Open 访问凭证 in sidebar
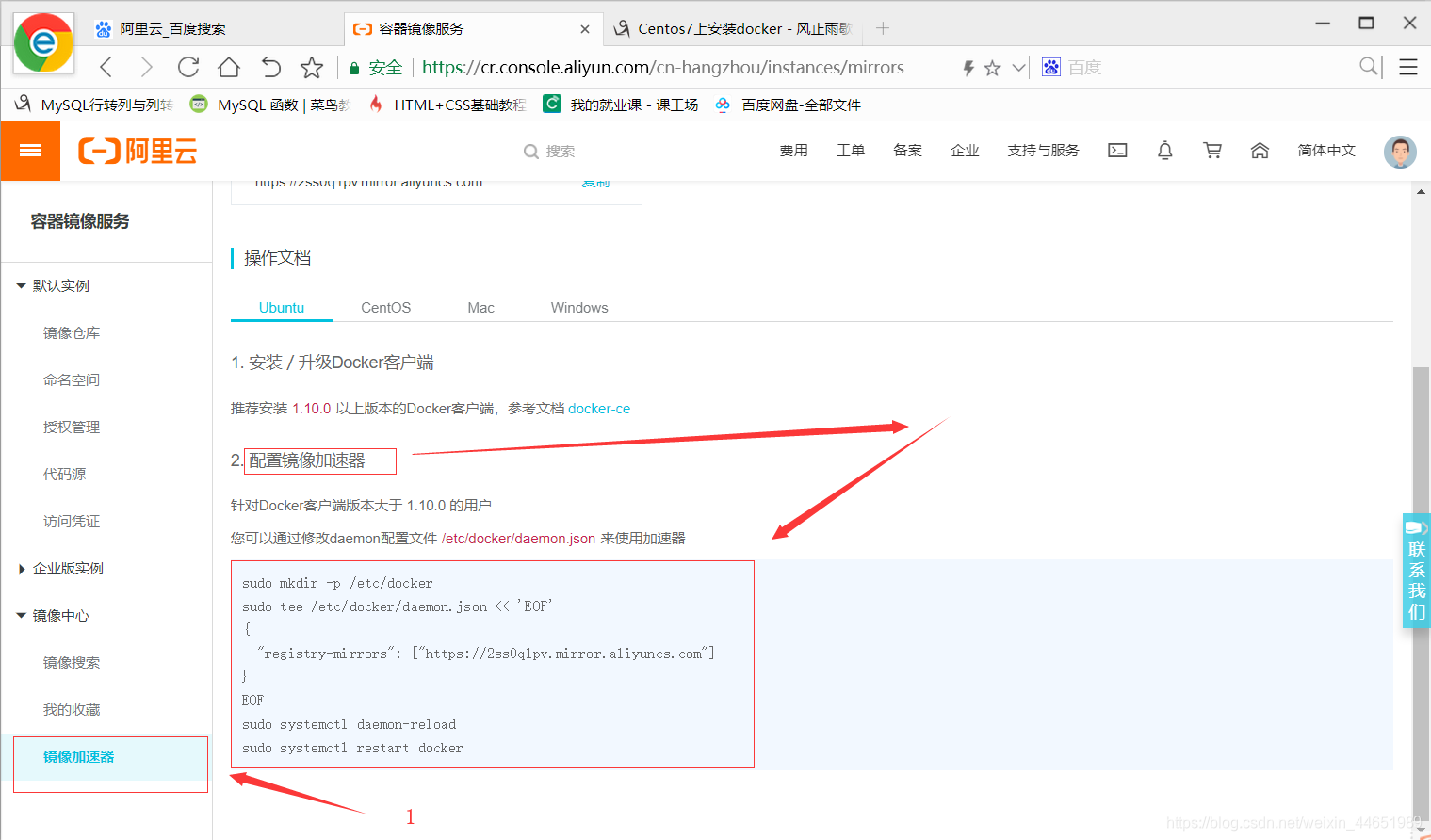This screenshot has height=840, width=1431. click(x=72, y=521)
